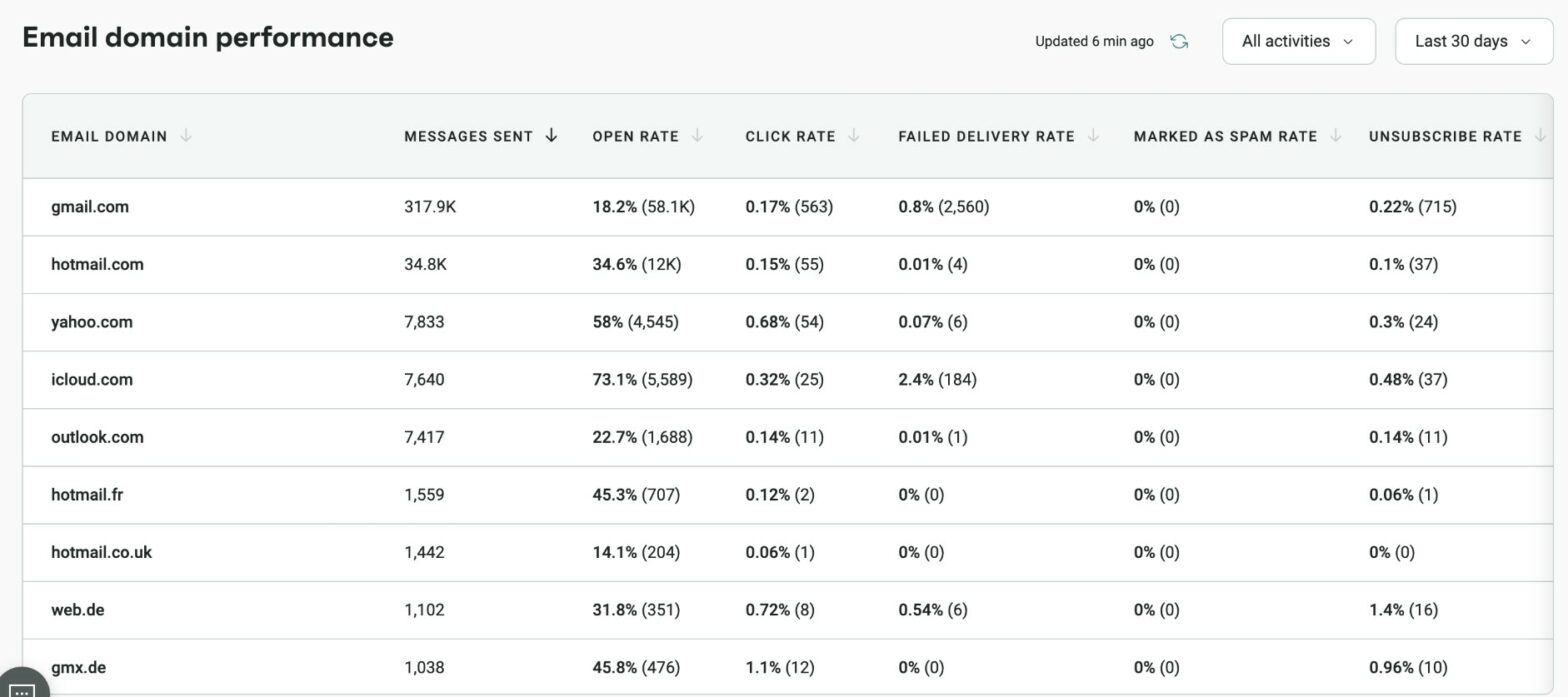
Task: Select the icloud.com domain row
Action: pyautogui.click(x=787, y=379)
